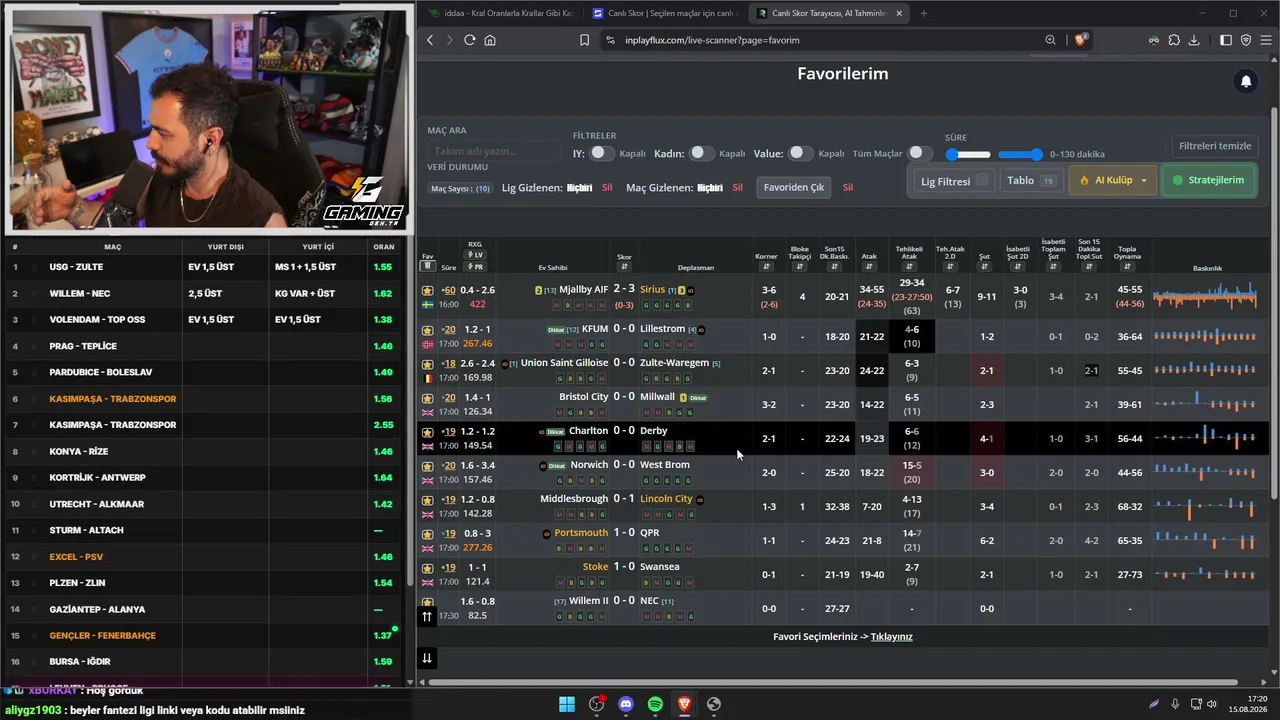The image size is (1280, 720).
Task: Unfavorite the Mjallby AIF match star
Action: click(x=428, y=290)
